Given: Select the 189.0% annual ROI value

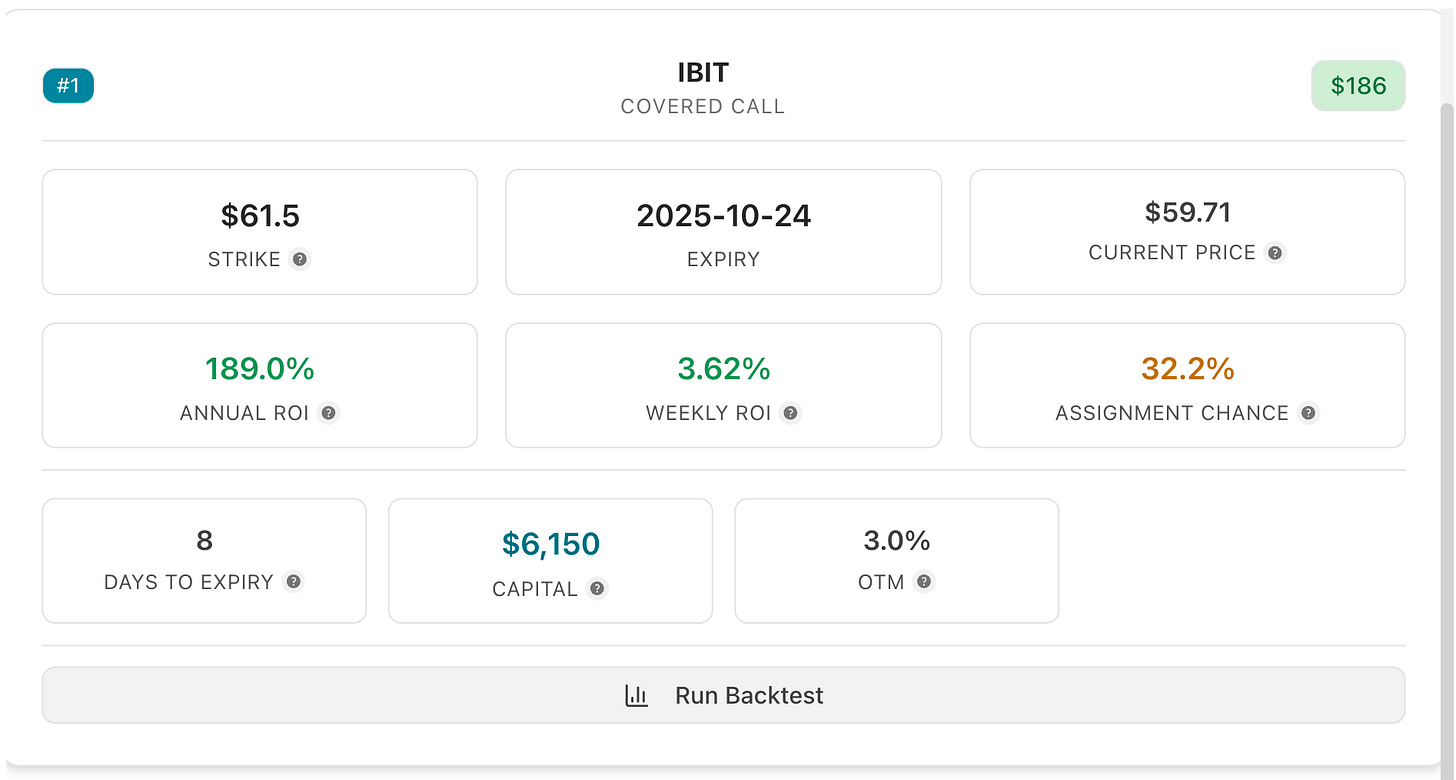Looking at the screenshot, I should coord(260,369).
